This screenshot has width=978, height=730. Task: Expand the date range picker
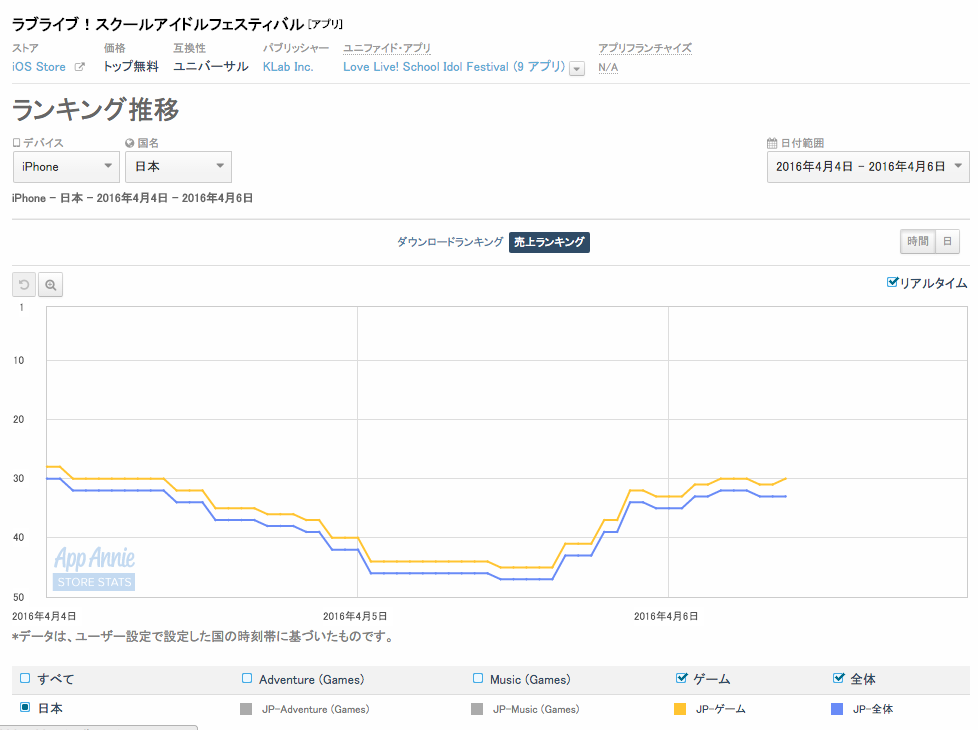click(867, 167)
